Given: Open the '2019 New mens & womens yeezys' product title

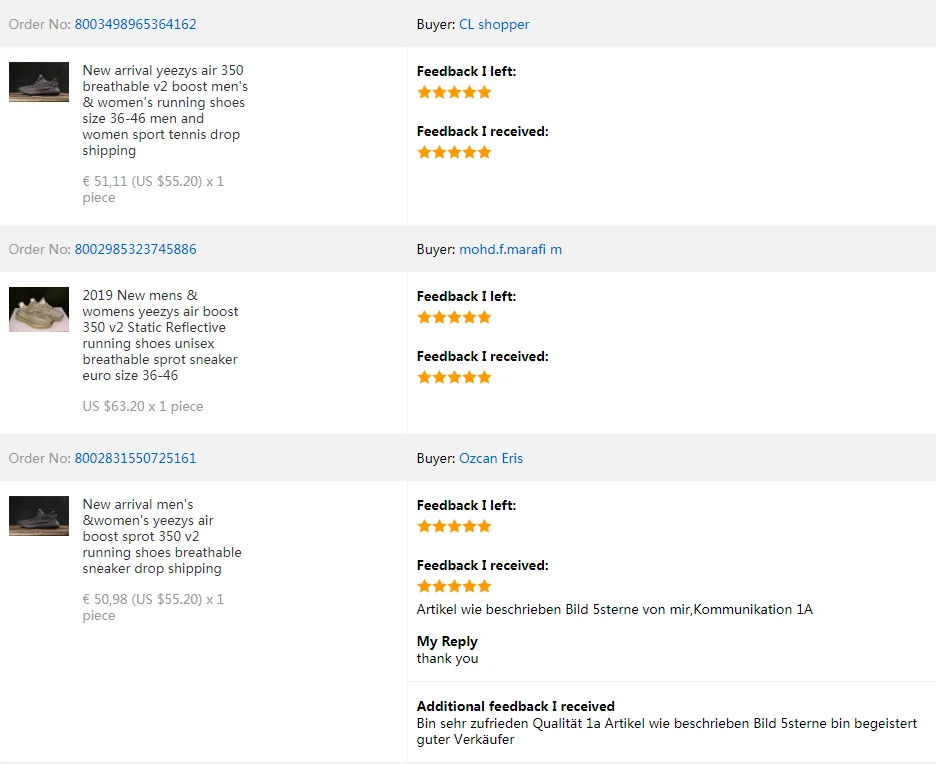Looking at the screenshot, I should tap(160, 335).
